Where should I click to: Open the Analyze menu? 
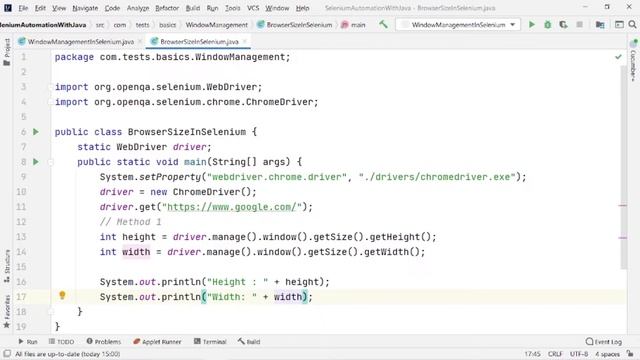(x=138, y=8)
